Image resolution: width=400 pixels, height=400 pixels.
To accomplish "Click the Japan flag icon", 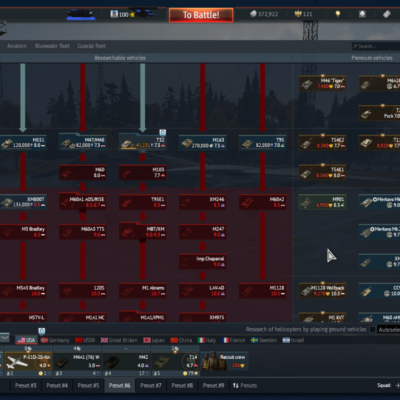I will coord(147,340).
